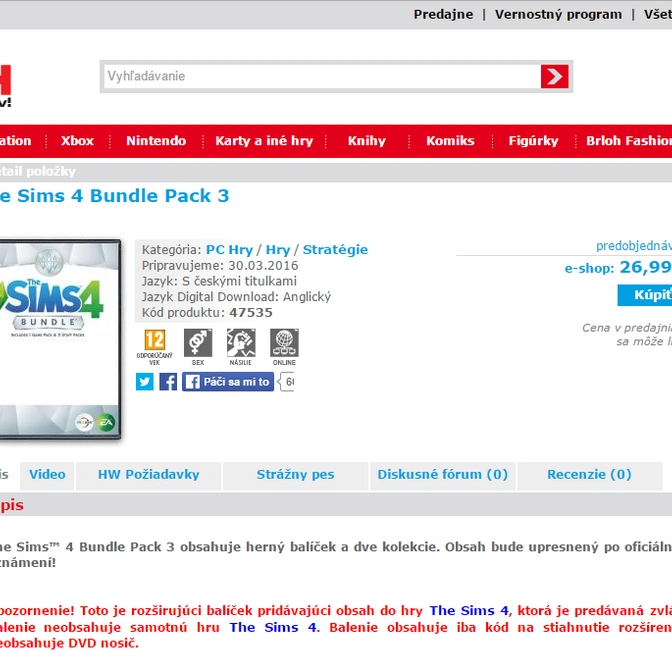Screen dimensions: 672x672
Task: Click the predobjednávka label above price
Action: coord(634,246)
